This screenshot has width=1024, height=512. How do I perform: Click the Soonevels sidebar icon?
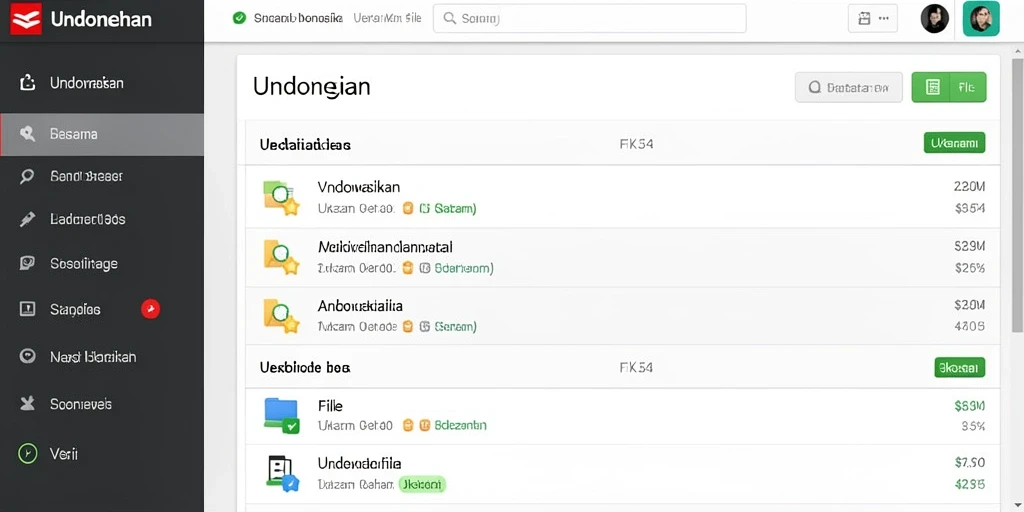click(x=27, y=404)
